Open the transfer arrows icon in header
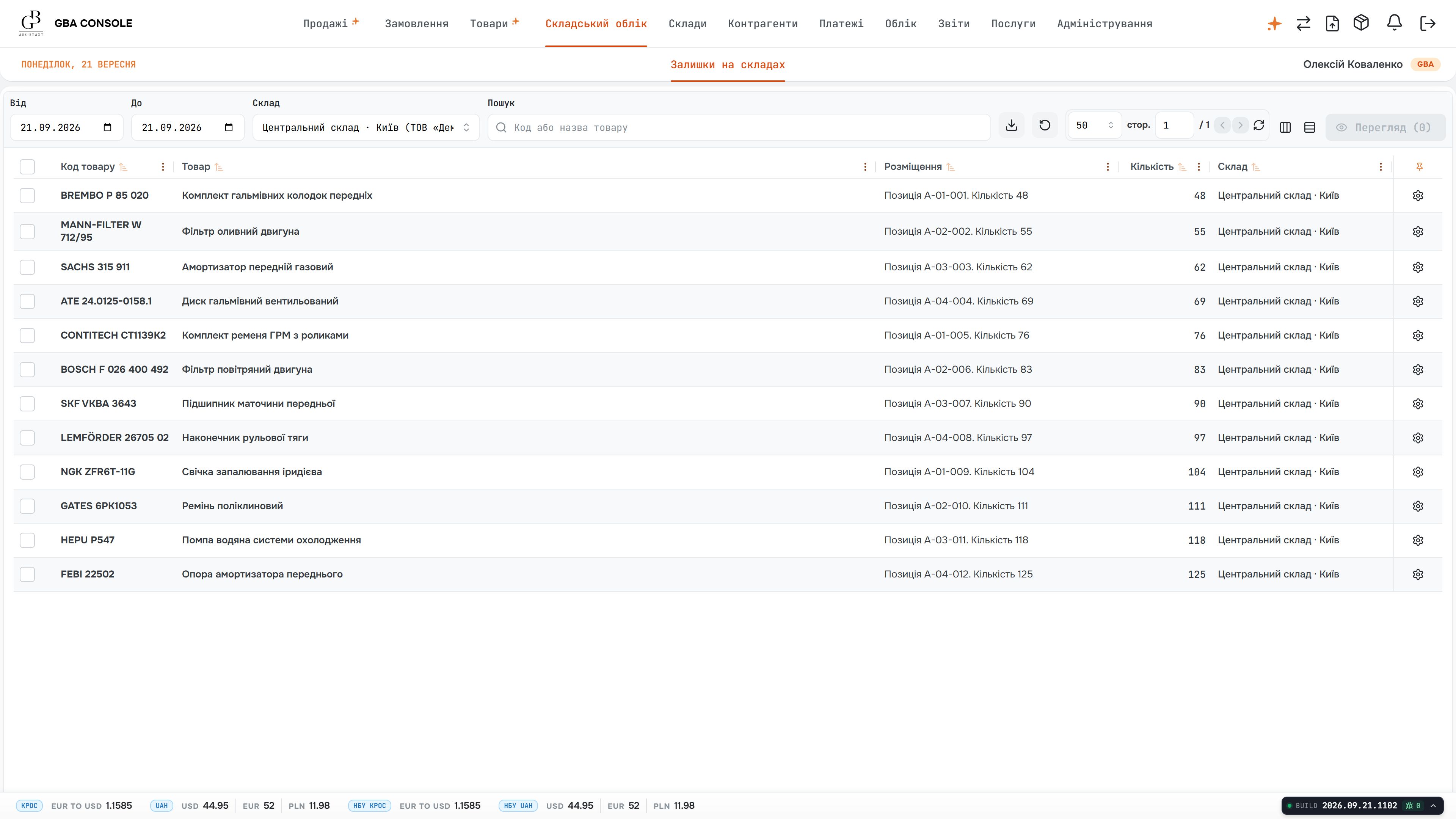 (x=1304, y=24)
